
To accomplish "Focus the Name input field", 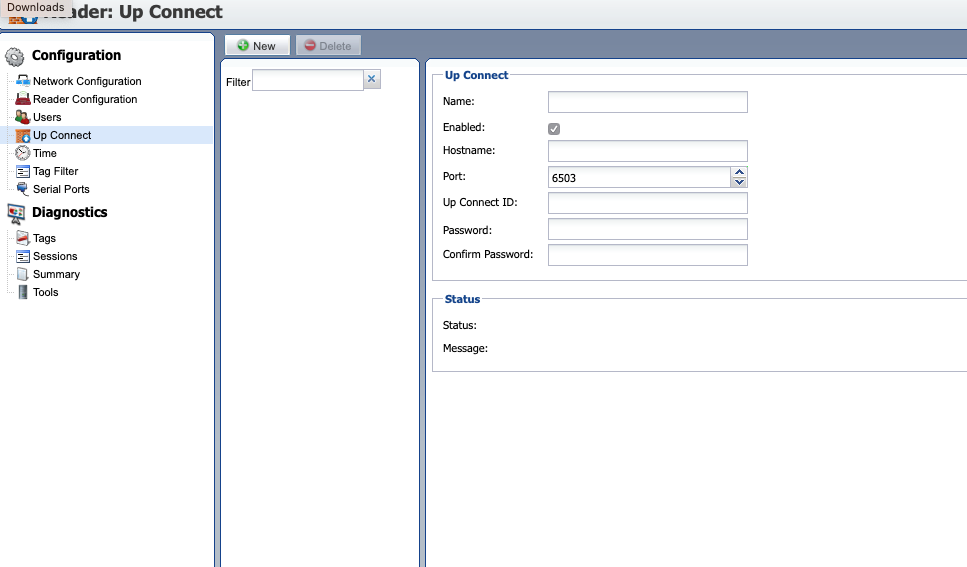I will pos(648,102).
